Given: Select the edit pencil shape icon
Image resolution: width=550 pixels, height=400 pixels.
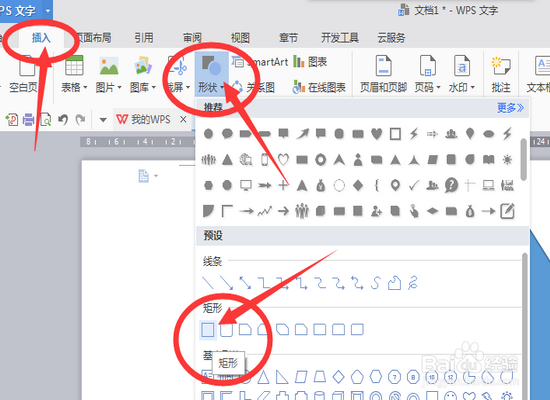Looking at the screenshot, I should coord(507,211).
